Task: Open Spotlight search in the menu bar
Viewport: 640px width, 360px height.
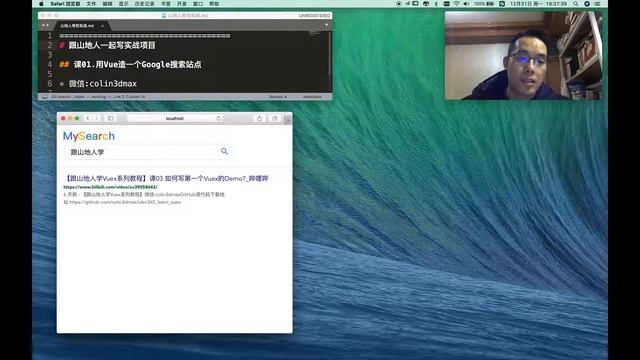Action: coord(576,4)
